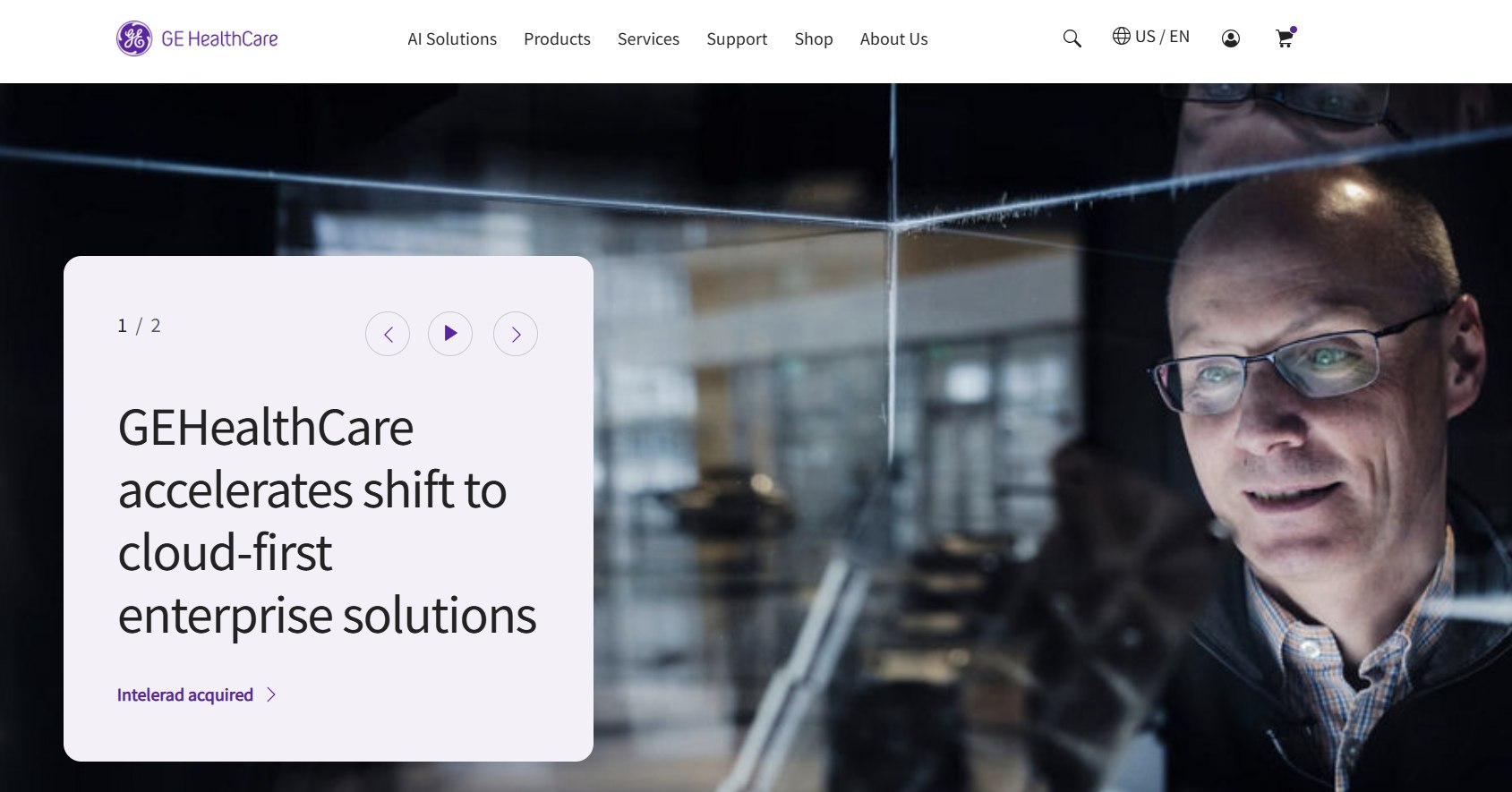Viewport: 1512px width, 792px height.
Task: View the shopping cart icon
Action: 1285,38
